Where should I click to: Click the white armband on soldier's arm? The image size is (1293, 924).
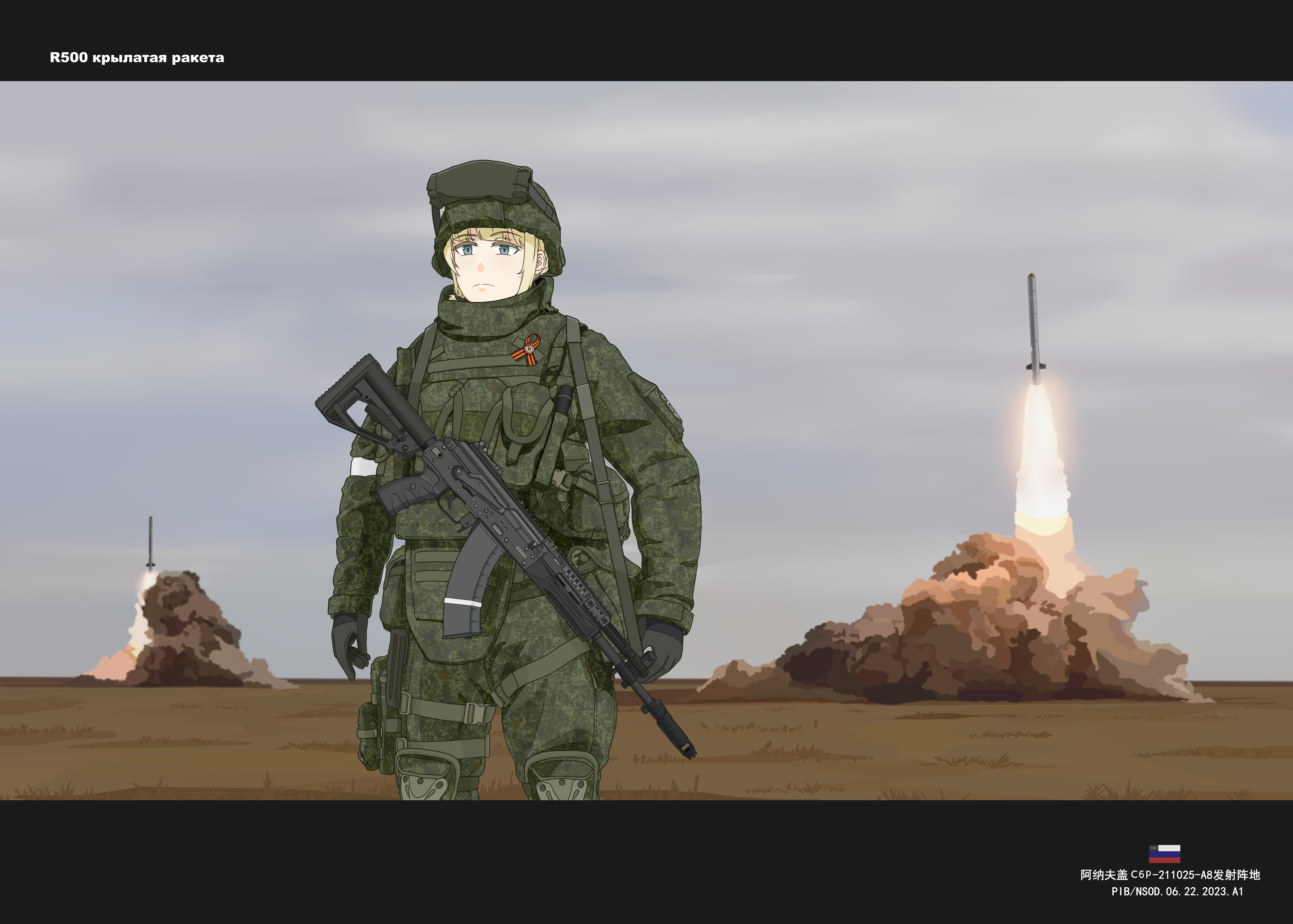(362, 467)
